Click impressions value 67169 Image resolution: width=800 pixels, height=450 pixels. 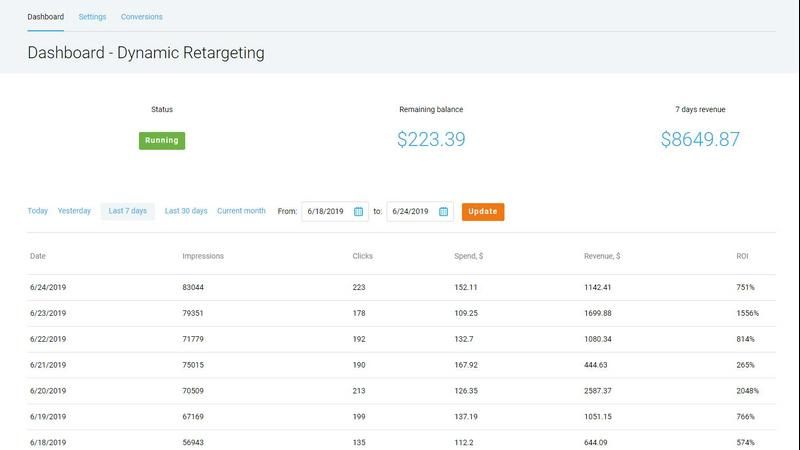[193, 417]
